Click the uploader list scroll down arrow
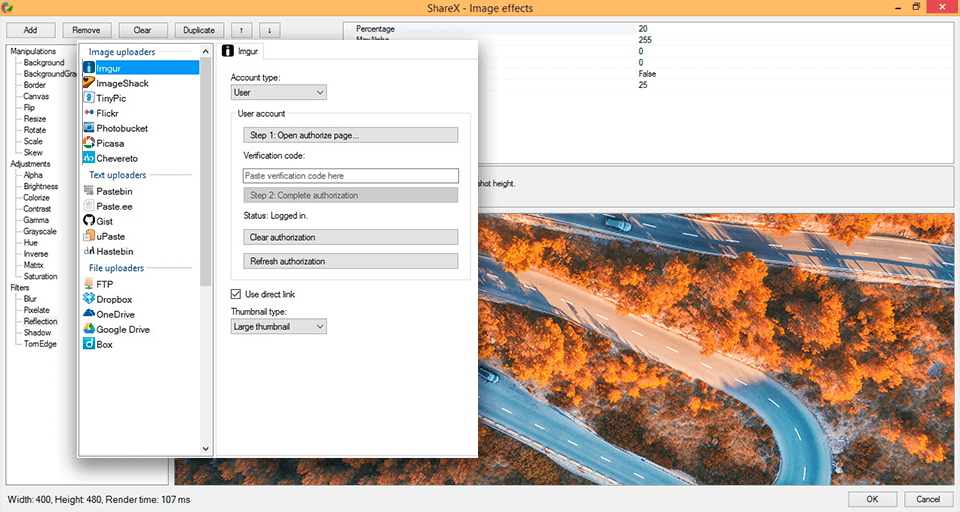960x512 pixels. point(206,448)
